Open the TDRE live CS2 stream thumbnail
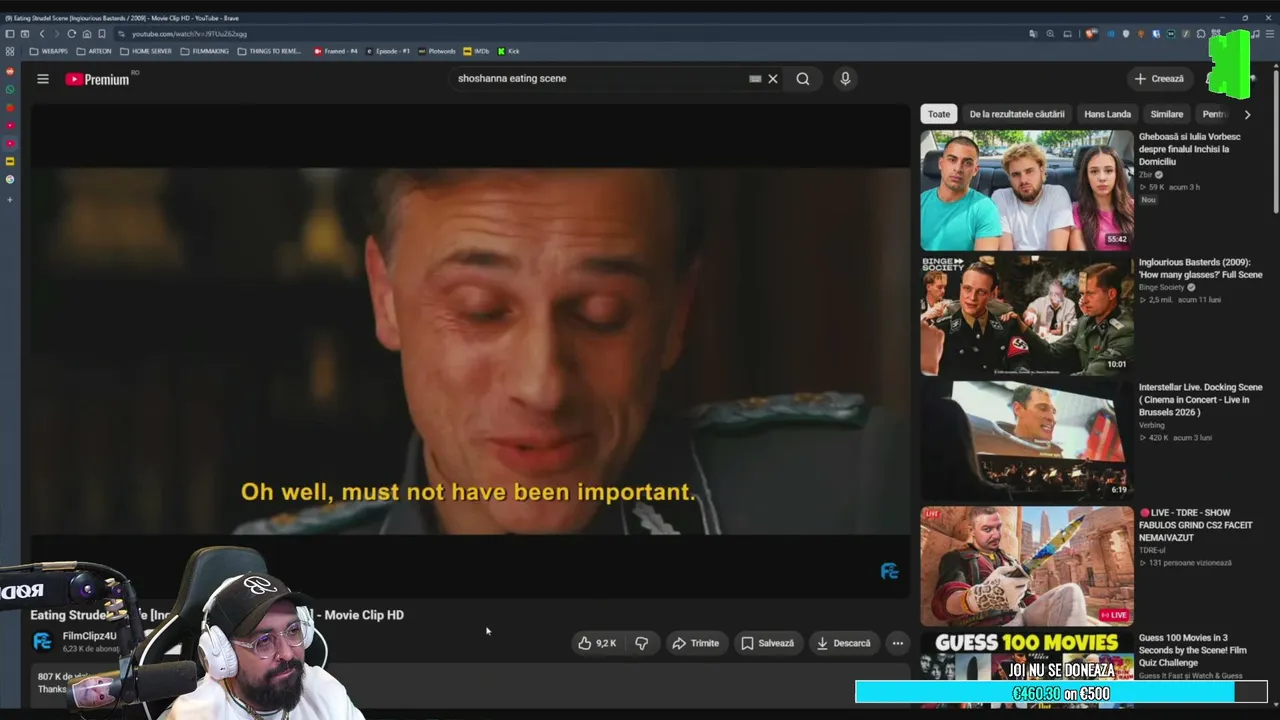This screenshot has width=1280, height=720. [x=1027, y=566]
